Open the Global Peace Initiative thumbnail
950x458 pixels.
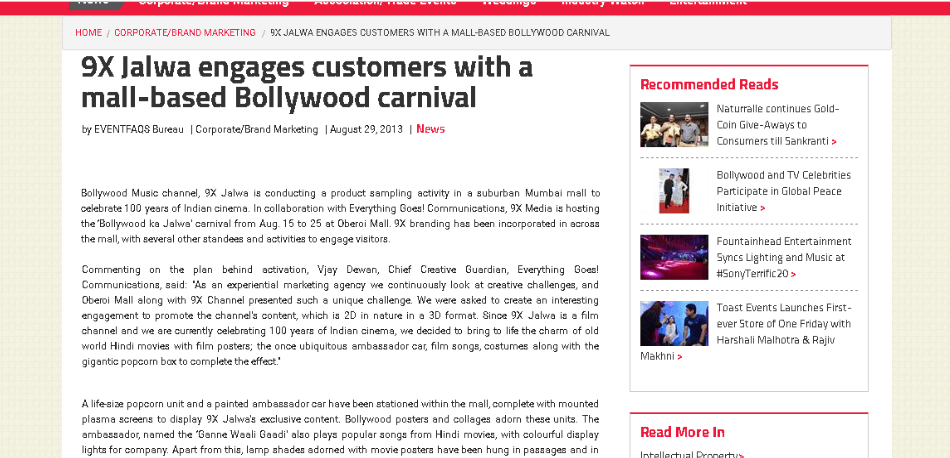coord(674,191)
